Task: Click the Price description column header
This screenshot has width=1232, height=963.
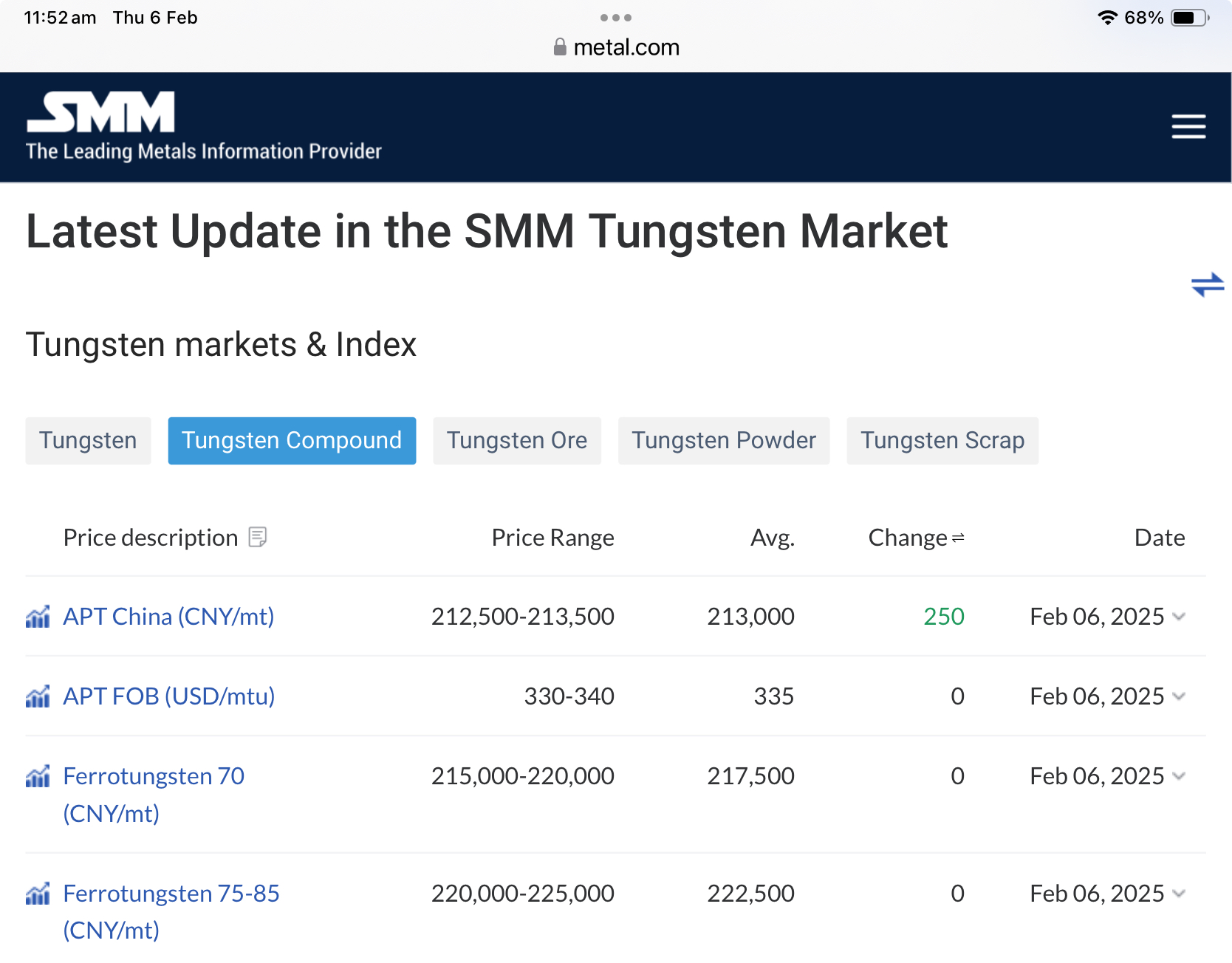Action: pyautogui.click(x=151, y=538)
